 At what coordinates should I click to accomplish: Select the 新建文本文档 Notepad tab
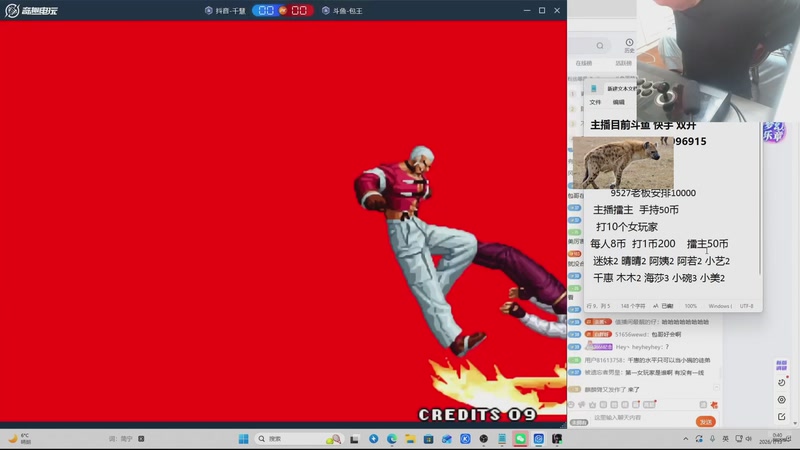(x=621, y=89)
